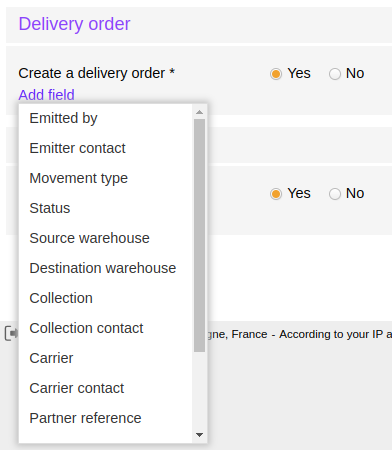Select Partner reference option
Image resolution: width=392 pixels, height=450 pixels.
coord(105,418)
